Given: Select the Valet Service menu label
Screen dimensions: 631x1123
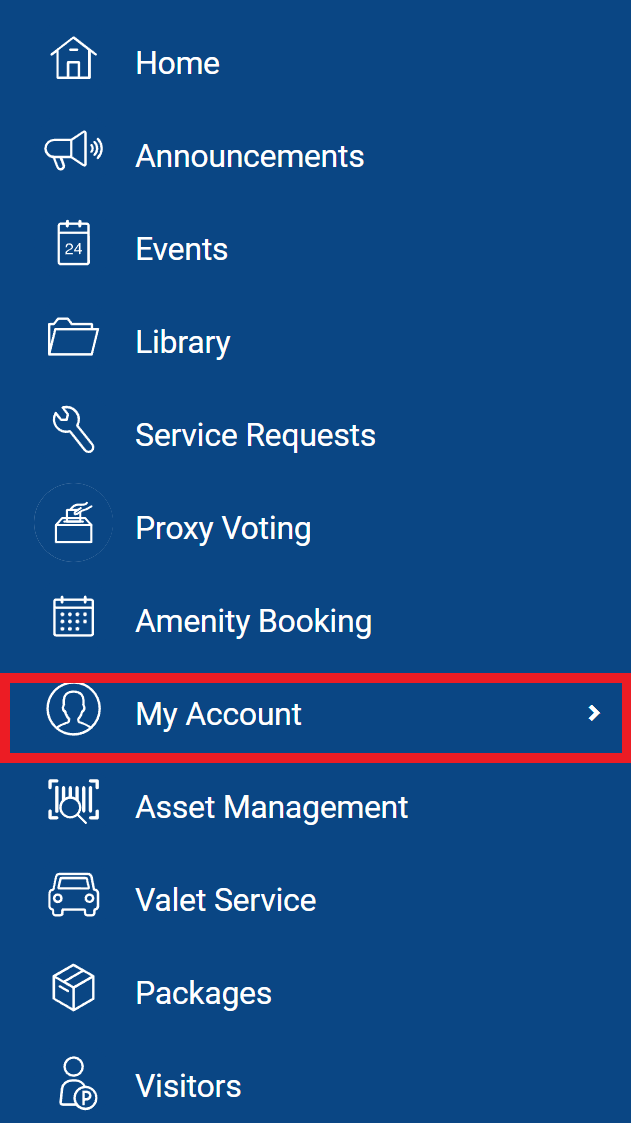Looking at the screenshot, I should point(226,900).
